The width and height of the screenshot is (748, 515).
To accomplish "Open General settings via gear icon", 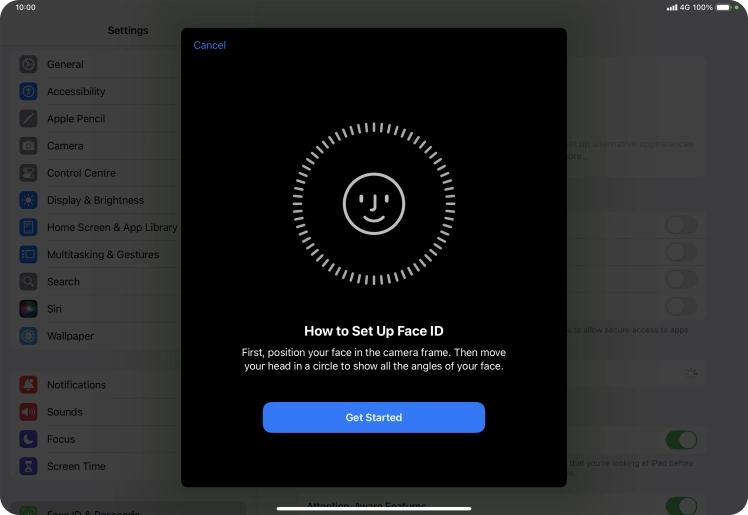I will (x=28, y=64).
